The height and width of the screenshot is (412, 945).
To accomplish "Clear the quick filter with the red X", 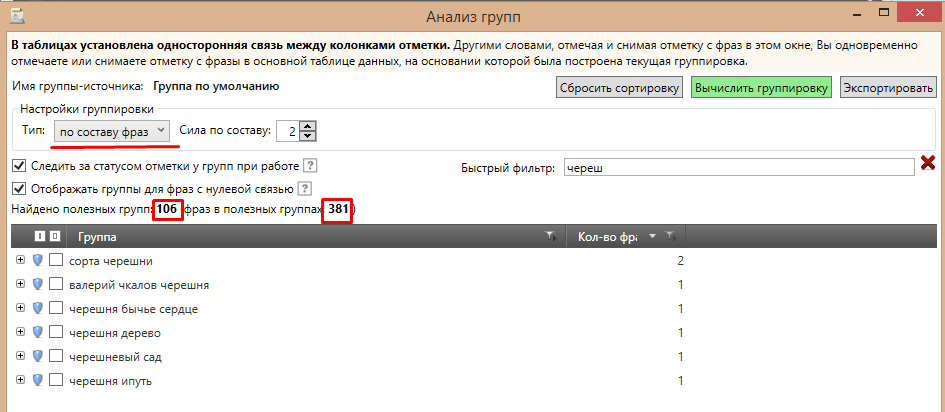I will click(928, 163).
